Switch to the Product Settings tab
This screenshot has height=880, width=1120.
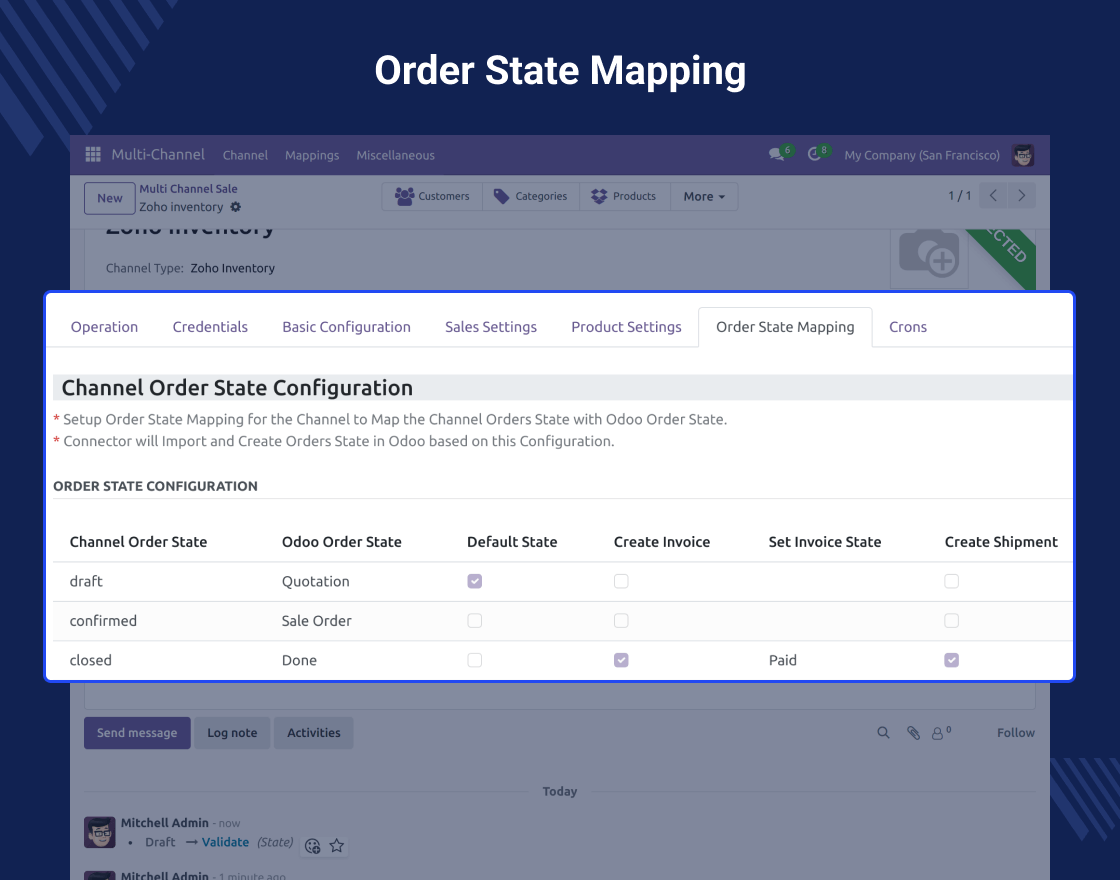626,327
